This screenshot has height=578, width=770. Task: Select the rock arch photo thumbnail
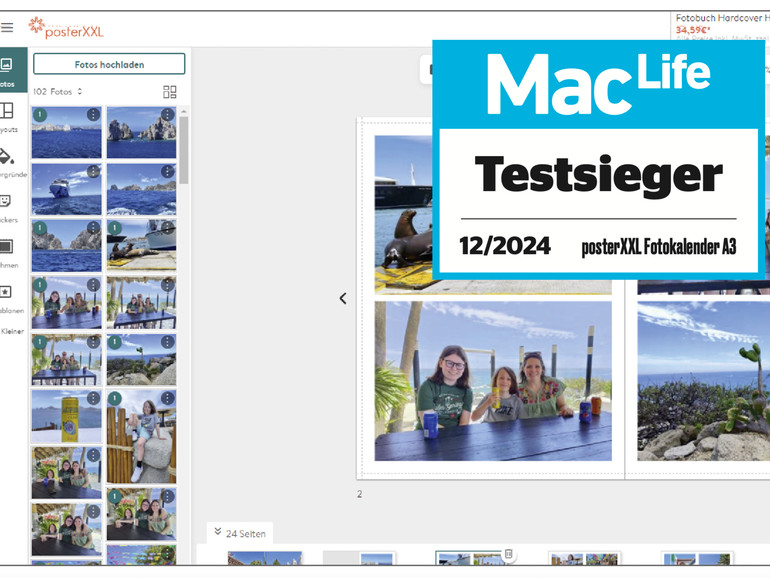tap(140, 133)
